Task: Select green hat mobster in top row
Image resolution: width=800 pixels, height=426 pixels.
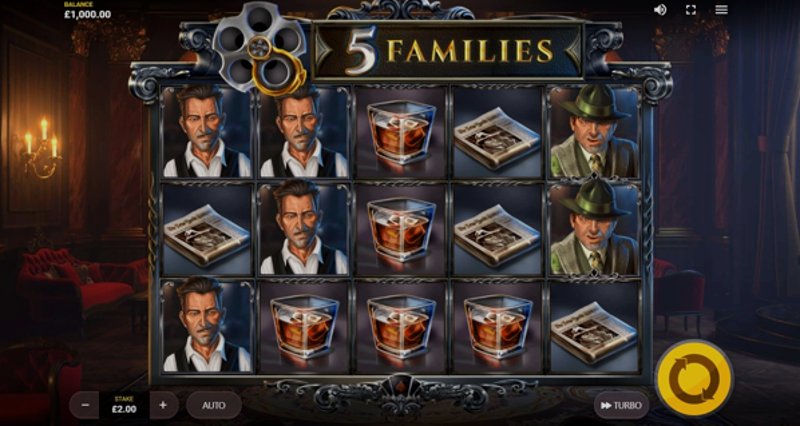Action: (594, 132)
